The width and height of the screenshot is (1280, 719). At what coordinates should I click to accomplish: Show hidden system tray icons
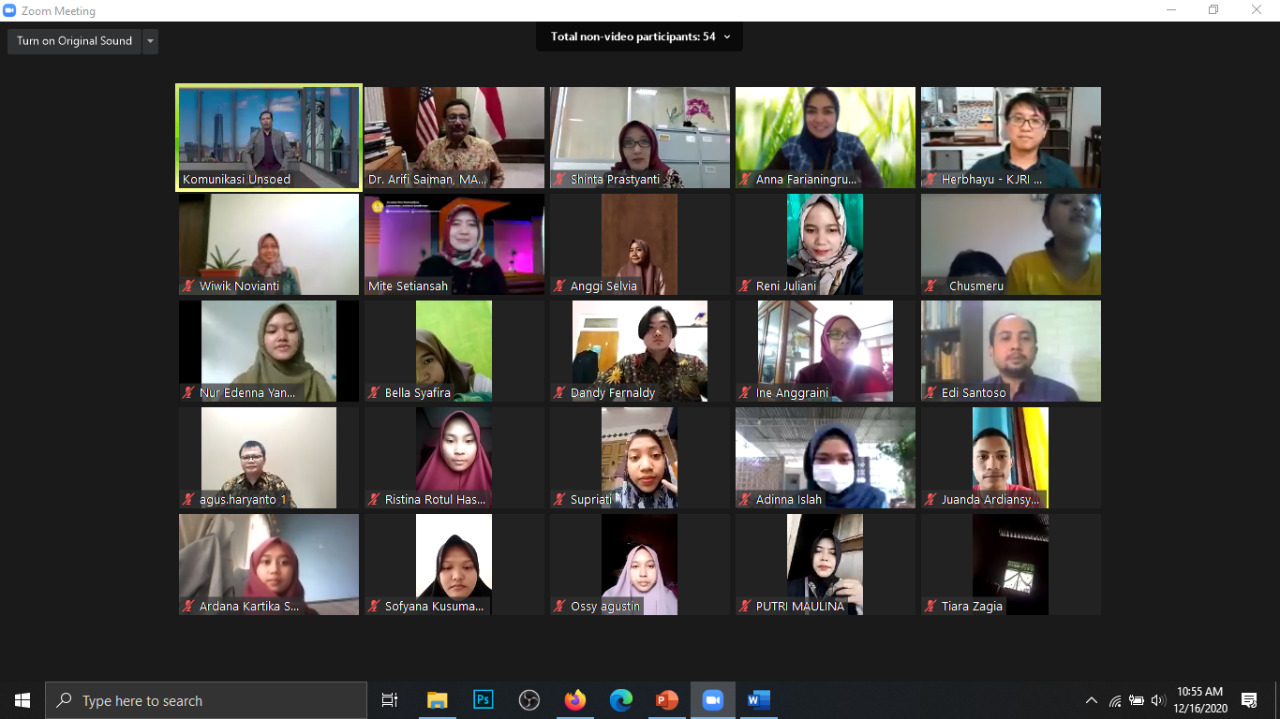(x=1091, y=700)
